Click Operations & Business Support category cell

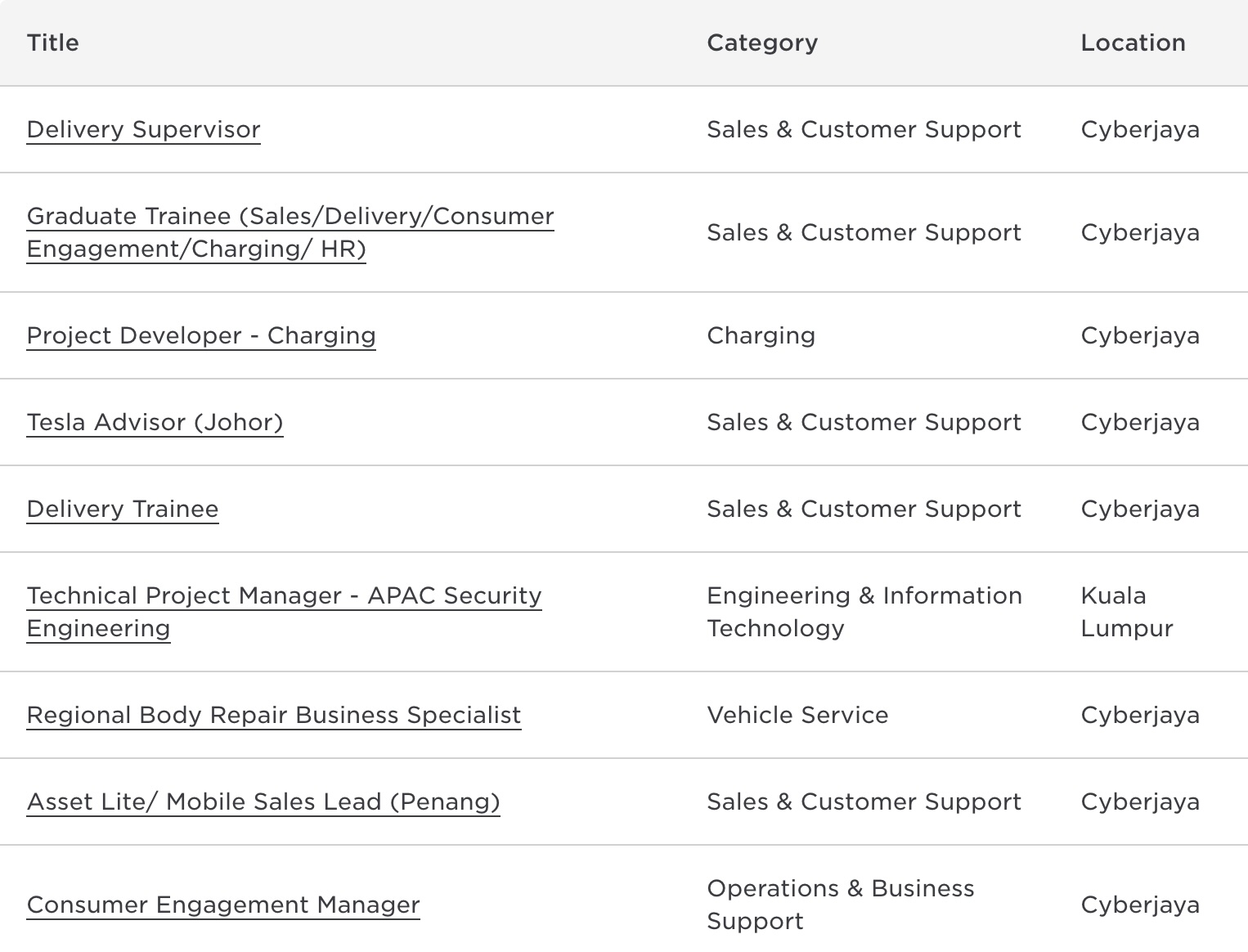click(841, 905)
